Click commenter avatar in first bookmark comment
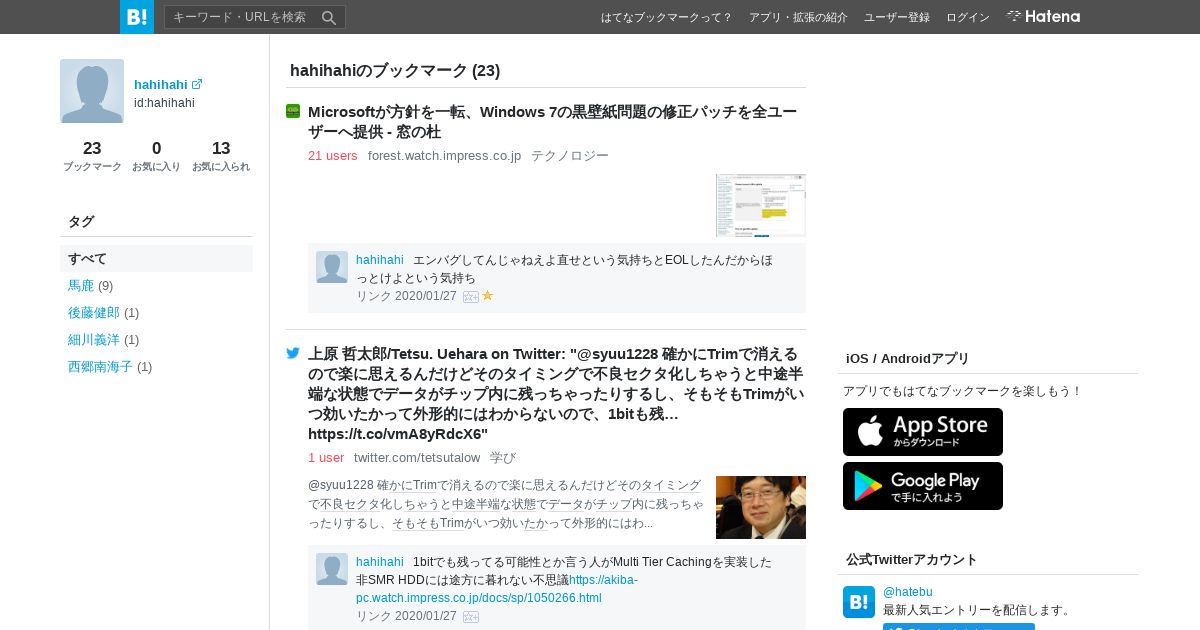1200x630 pixels. [332, 267]
